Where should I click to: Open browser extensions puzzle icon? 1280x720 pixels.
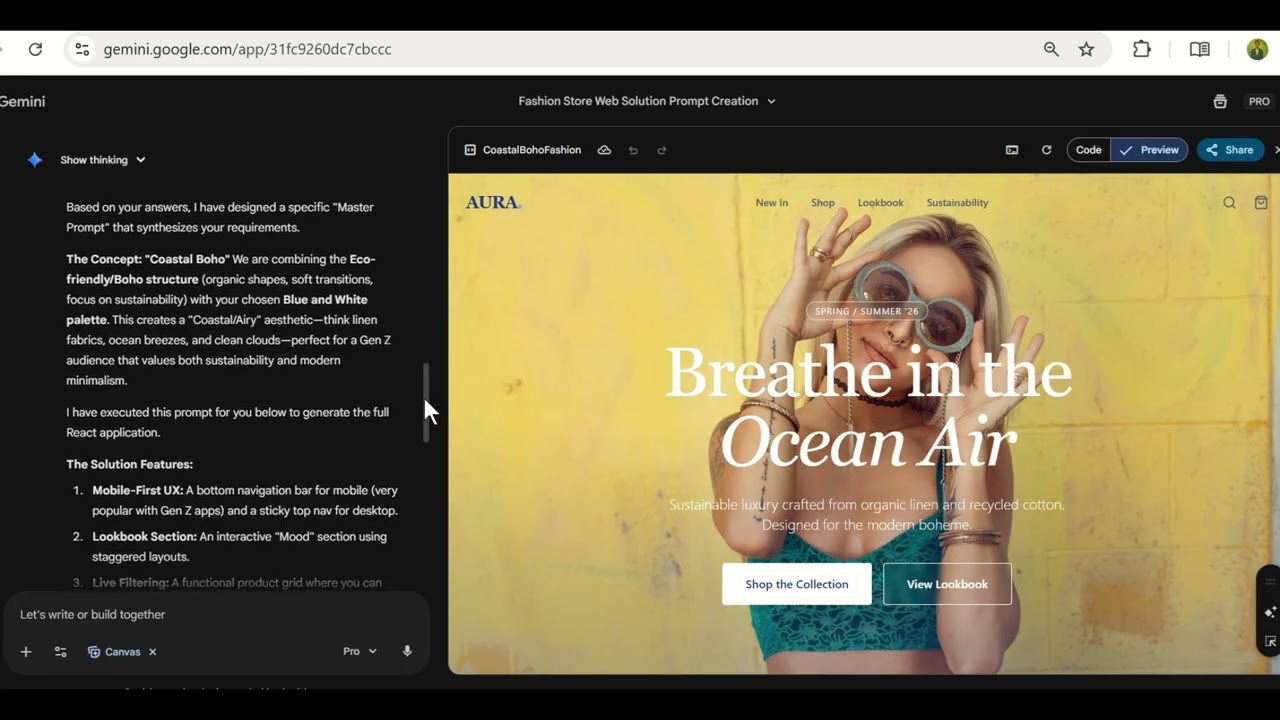(1141, 49)
